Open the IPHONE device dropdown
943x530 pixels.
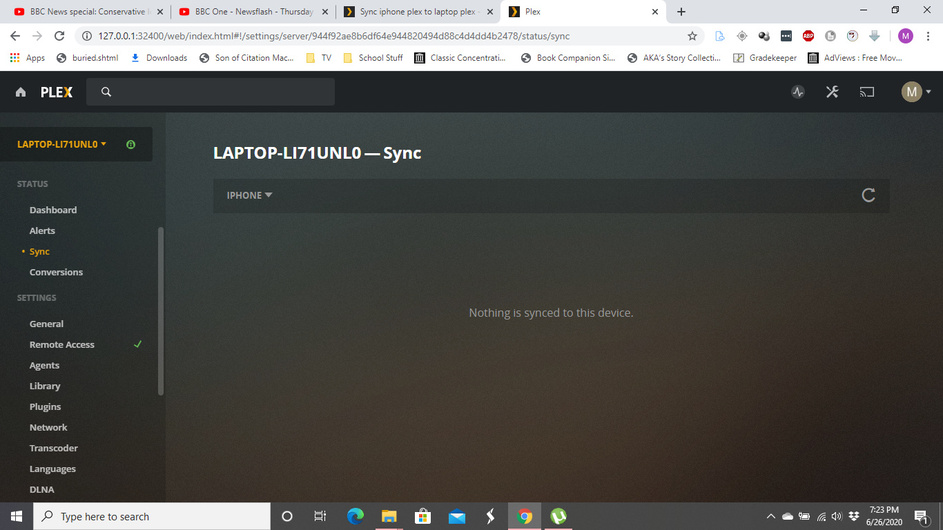click(249, 196)
